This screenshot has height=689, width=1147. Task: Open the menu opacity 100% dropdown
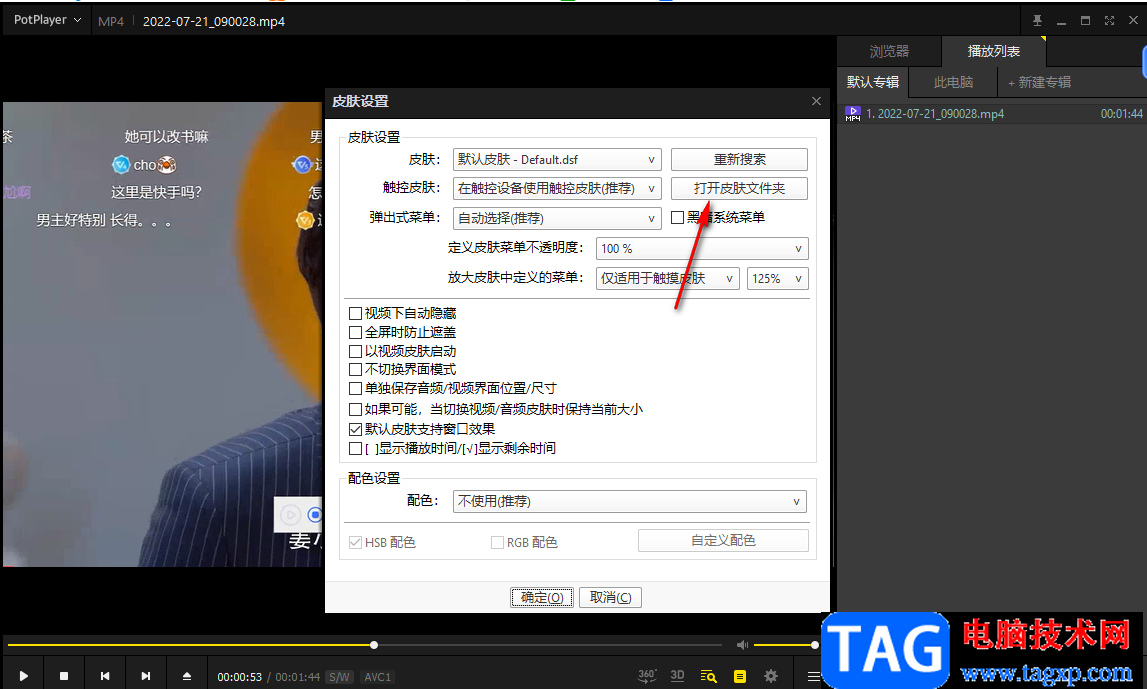(702, 249)
